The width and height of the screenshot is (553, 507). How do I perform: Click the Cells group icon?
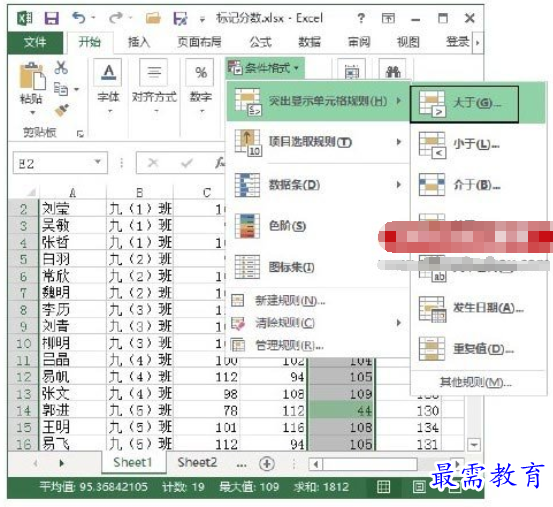pos(352,71)
